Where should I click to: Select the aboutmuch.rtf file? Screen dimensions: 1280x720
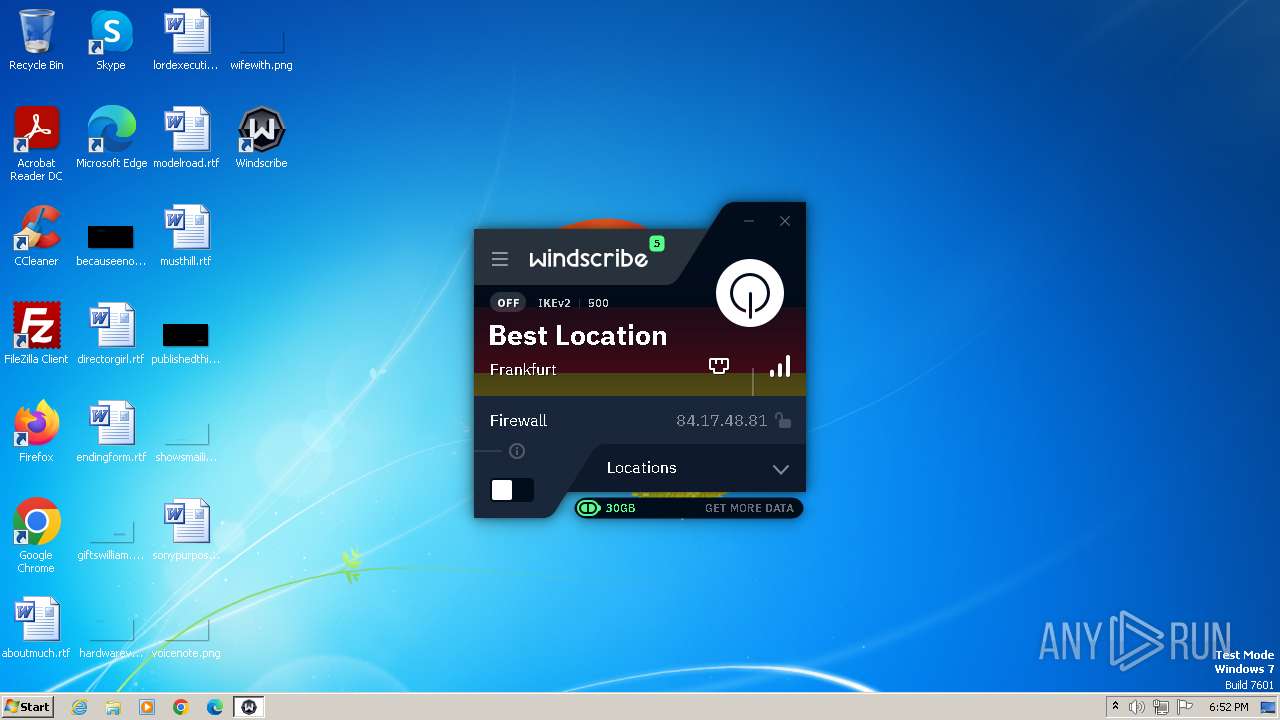pyautogui.click(x=36, y=628)
